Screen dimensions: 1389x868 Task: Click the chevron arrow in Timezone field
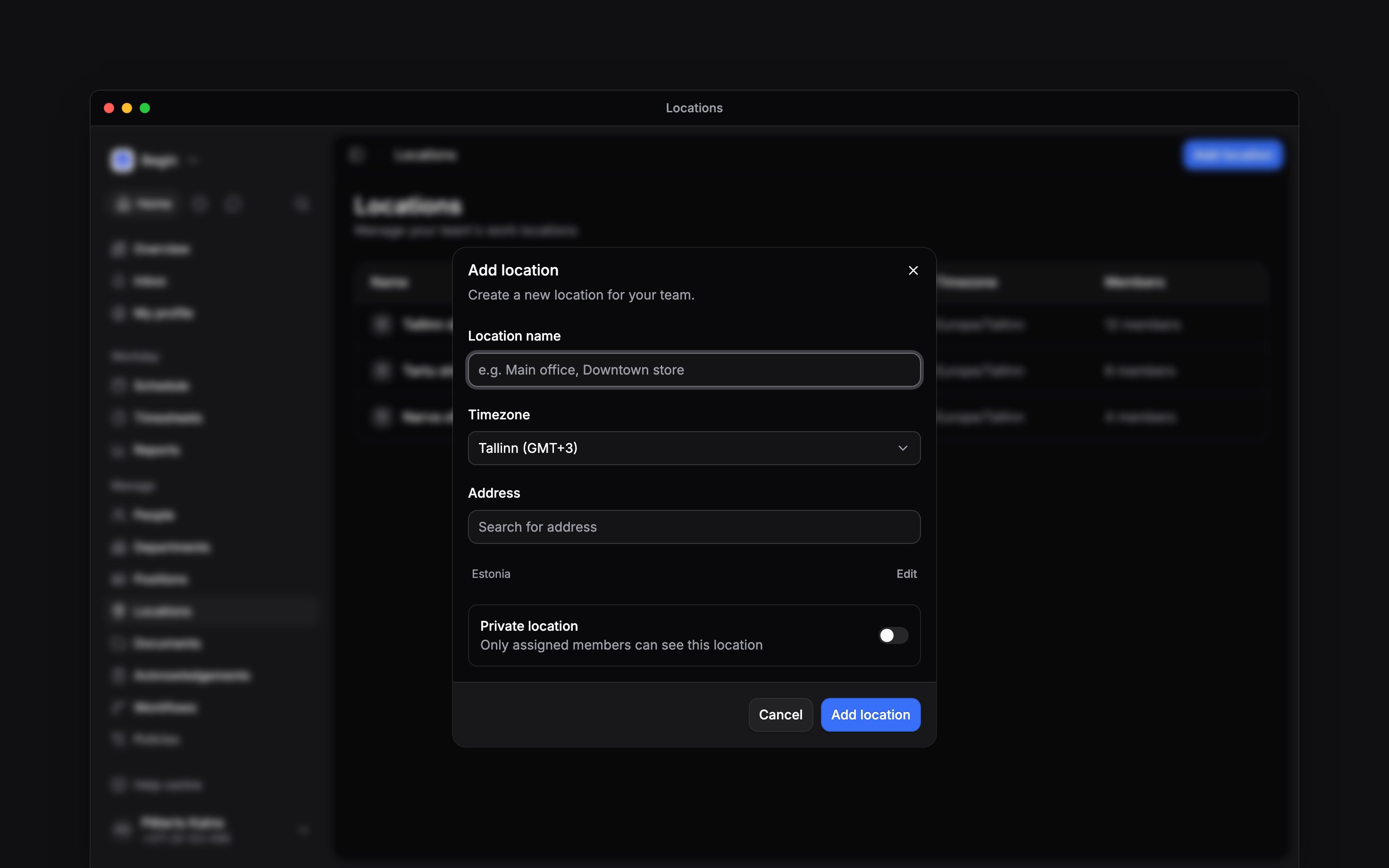point(902,448)
